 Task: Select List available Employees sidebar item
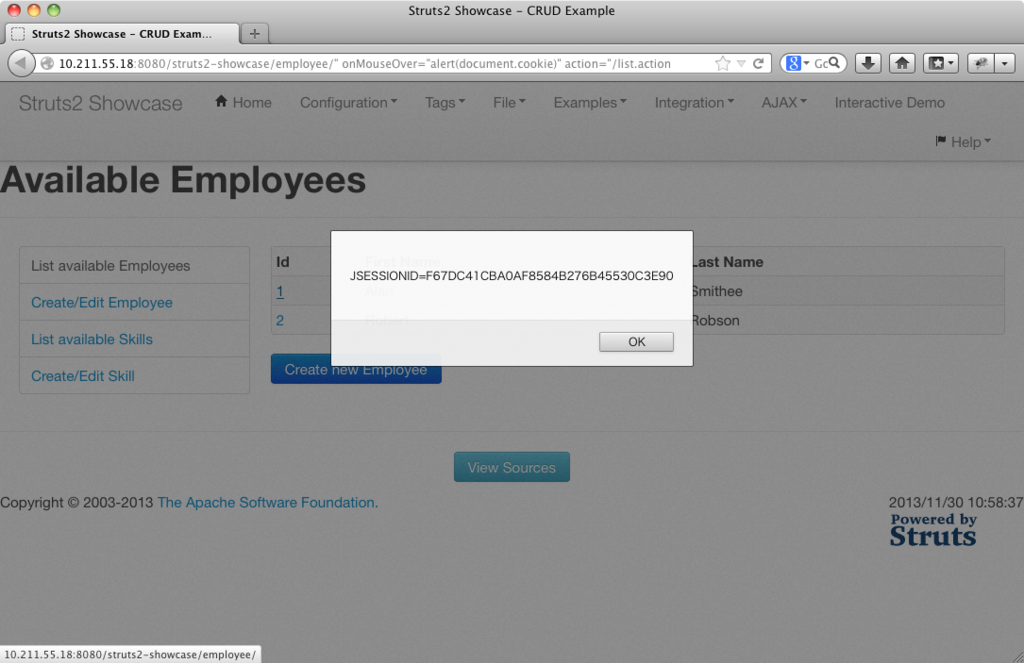pyautogui.click(x=134, y=265)
